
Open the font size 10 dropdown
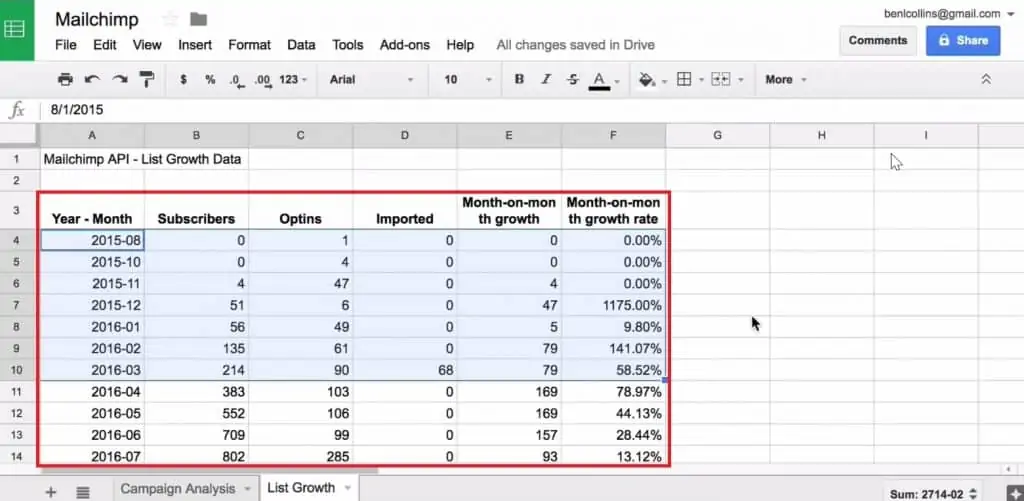coord(468,80)
